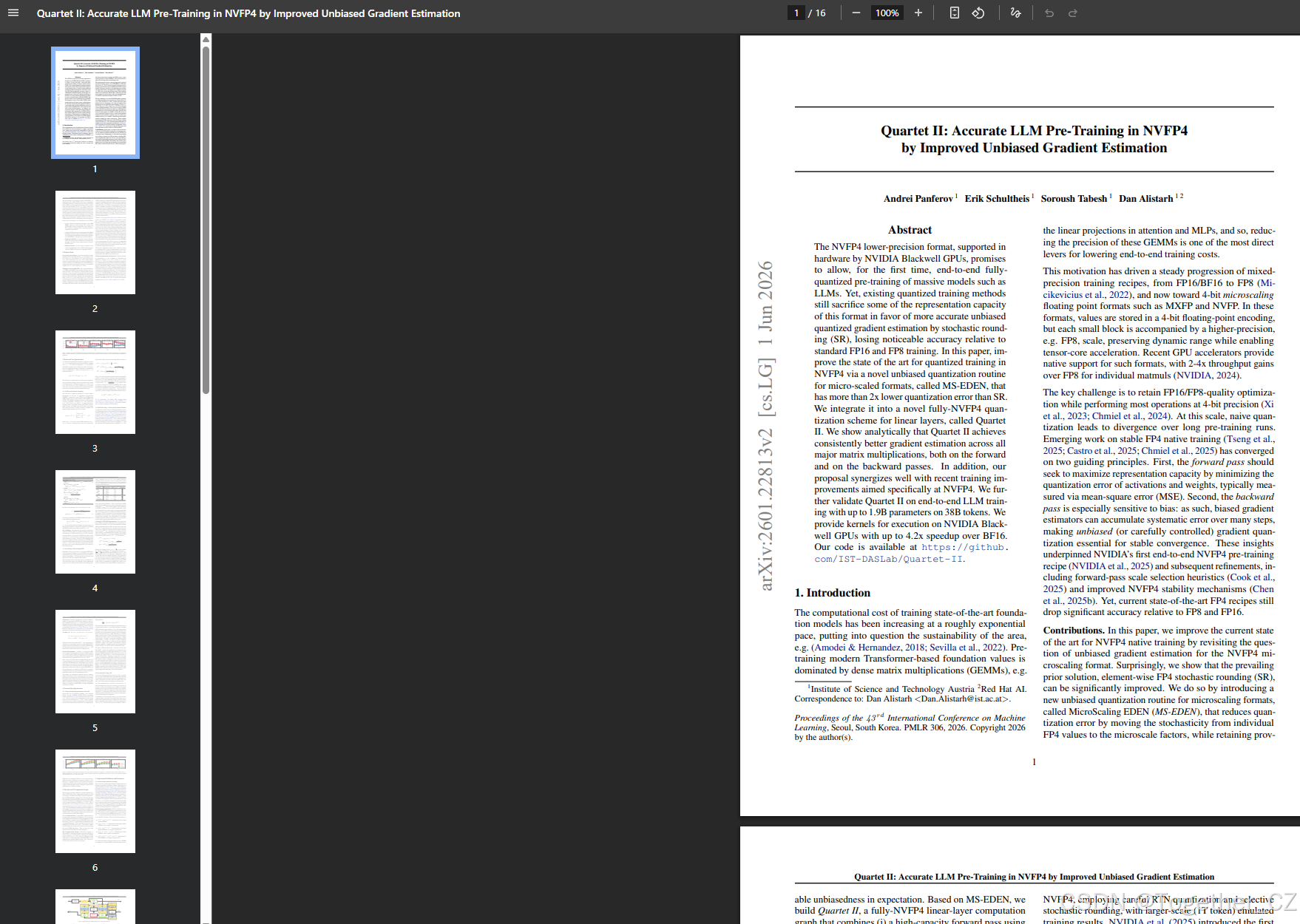Follow the Cook et al. citation link

[x=1252, y=577]
